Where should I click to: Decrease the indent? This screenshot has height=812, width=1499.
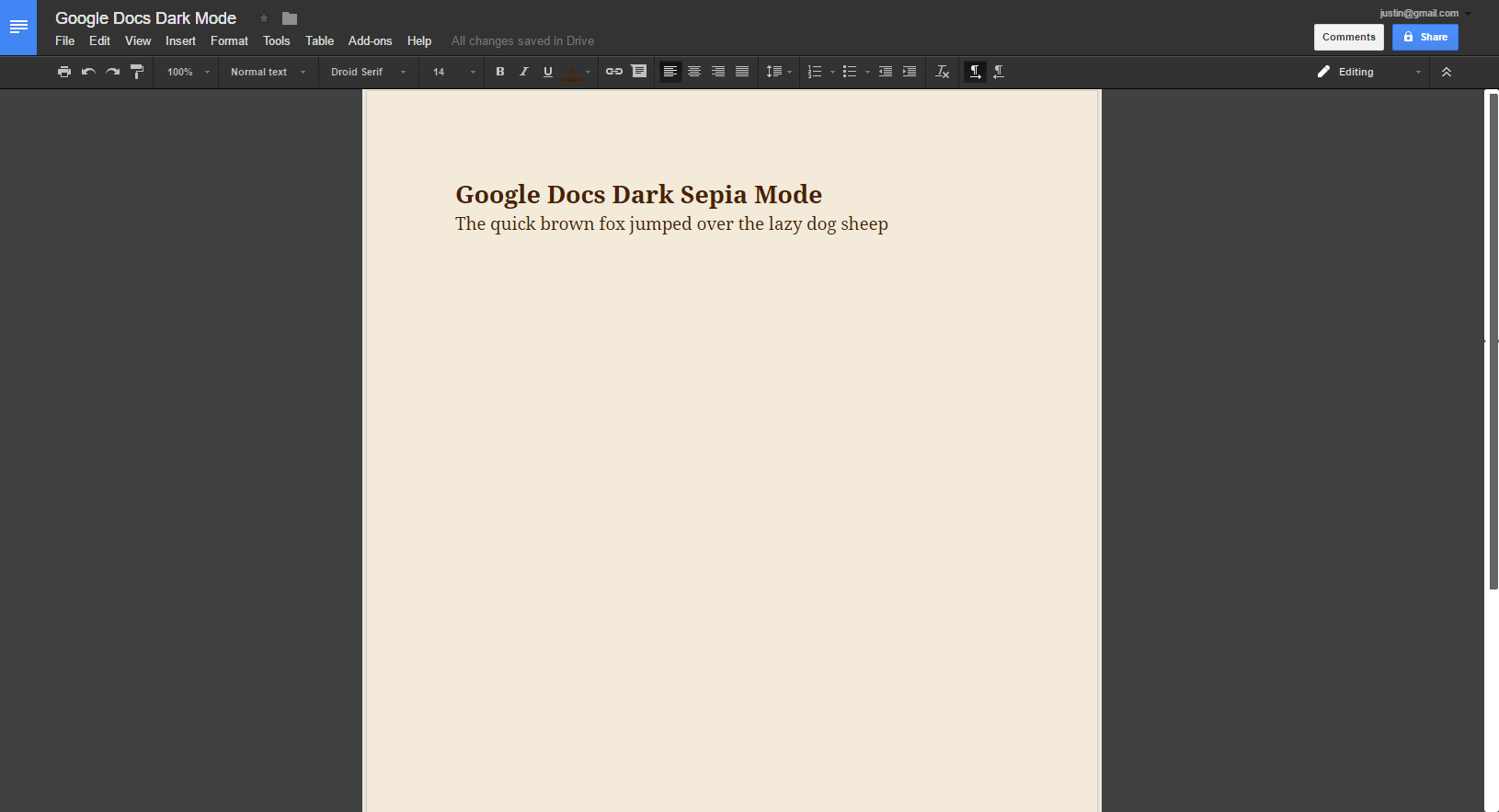886,72
